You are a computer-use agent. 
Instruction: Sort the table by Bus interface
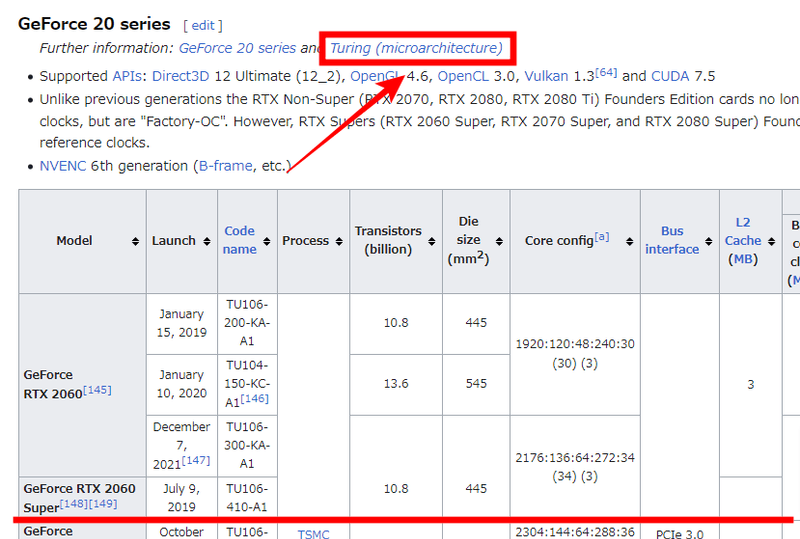[x=709, y=242]
